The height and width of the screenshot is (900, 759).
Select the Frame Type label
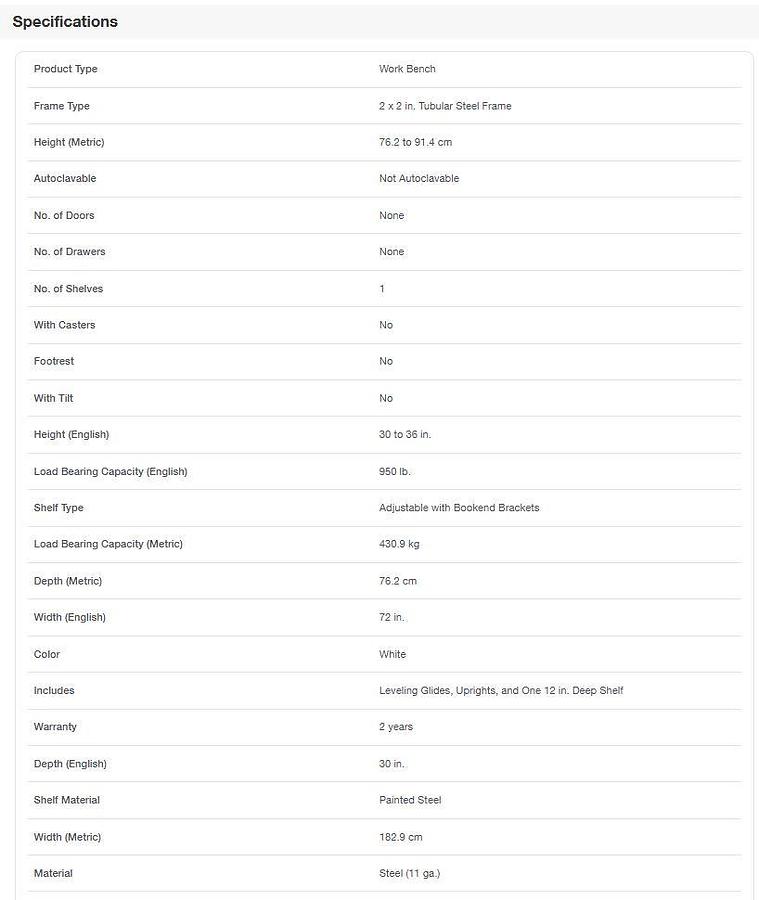click(62, 106)
